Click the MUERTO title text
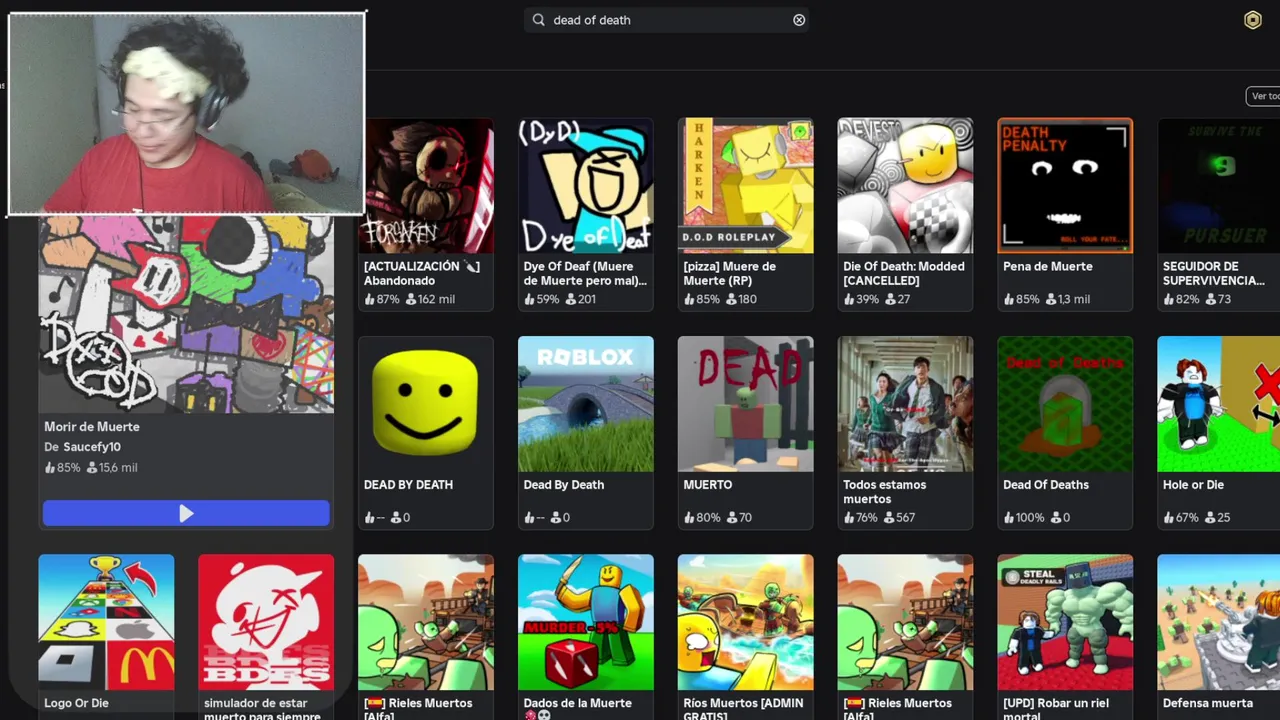The width and height of the screenshot is (1280, 720). point(708,485)
